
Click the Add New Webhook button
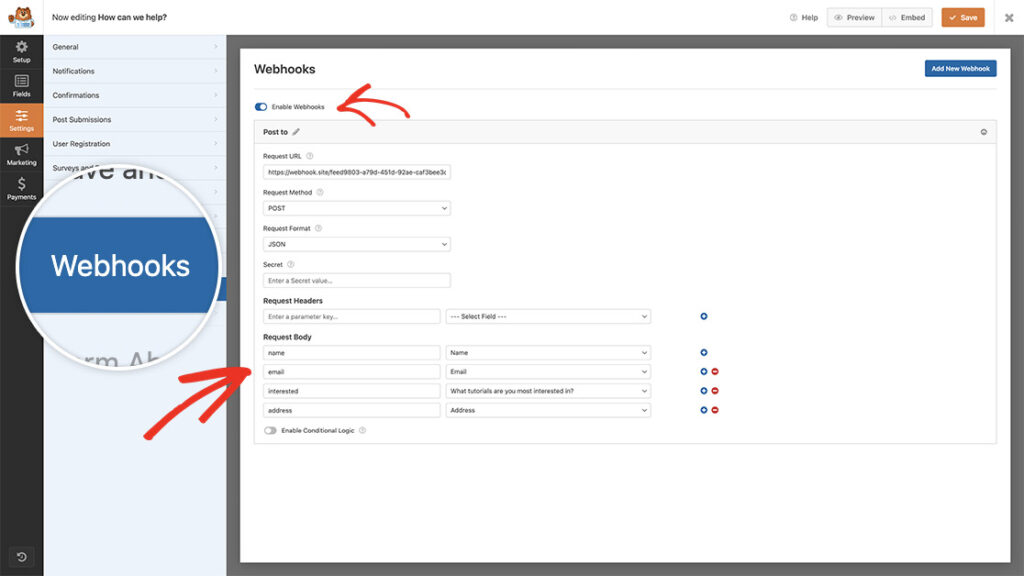point(962,67)
